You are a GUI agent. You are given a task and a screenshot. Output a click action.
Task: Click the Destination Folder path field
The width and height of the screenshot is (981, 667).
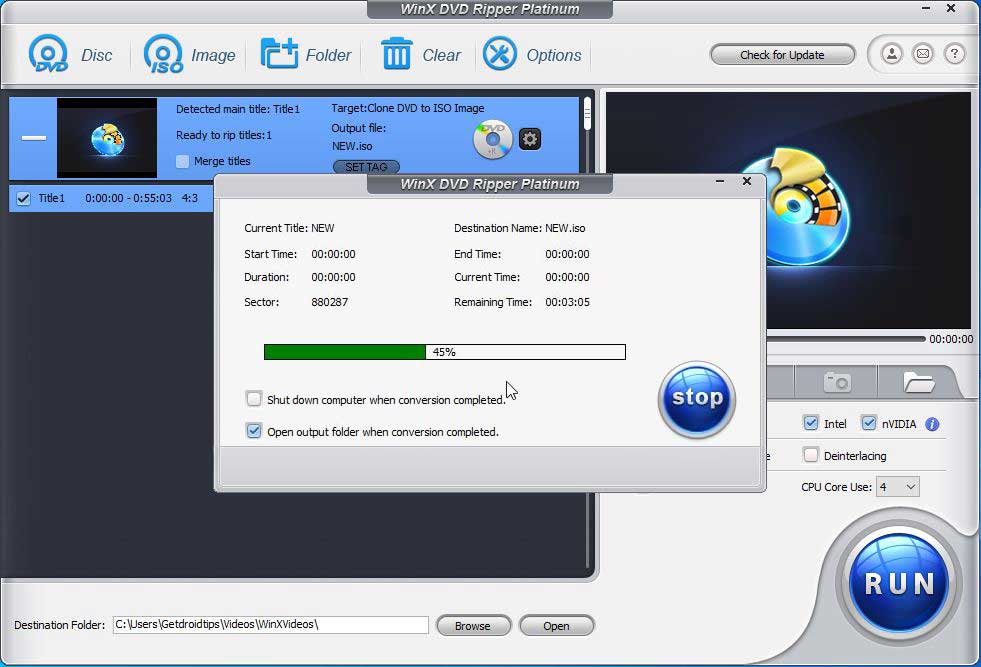tap(270, 624)
